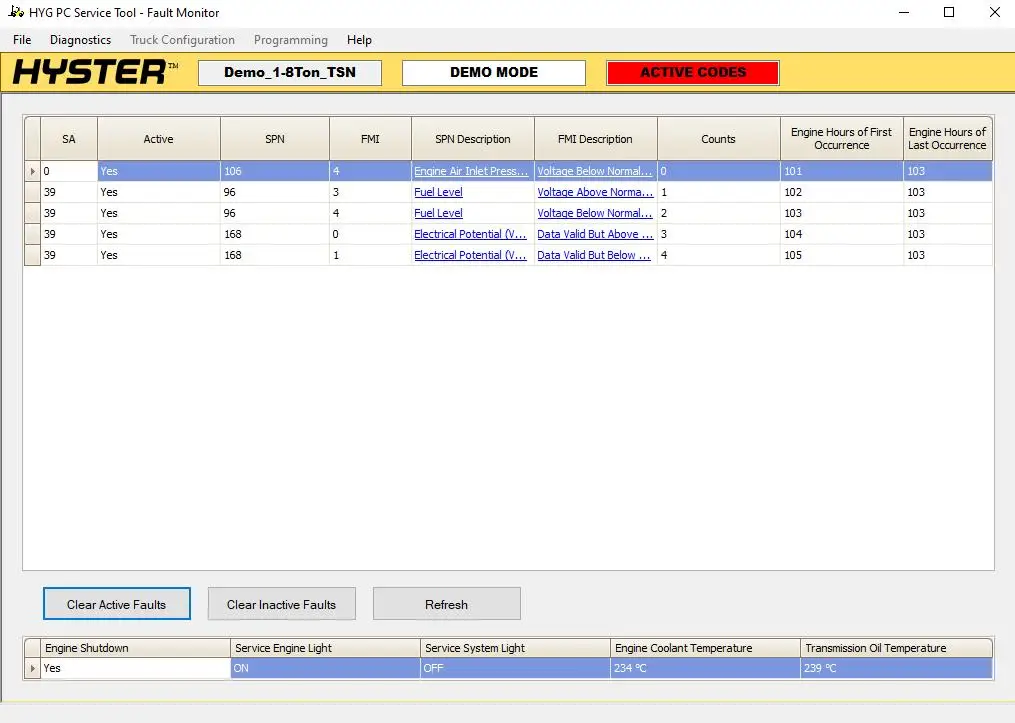Open the Engine Air Inlet Pressure link
This screenshot has width=1015, height=723.
click(471, 171)
